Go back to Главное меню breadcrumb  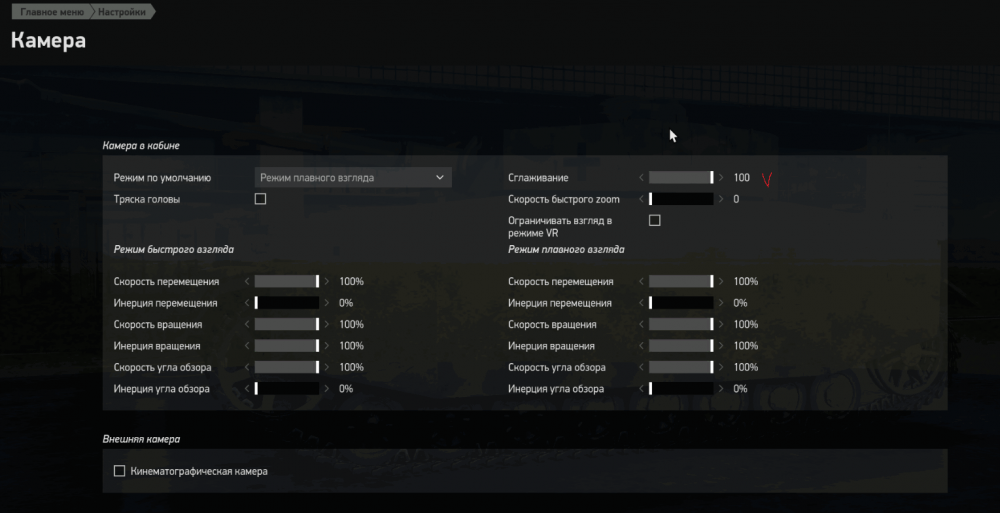point(50,11)
